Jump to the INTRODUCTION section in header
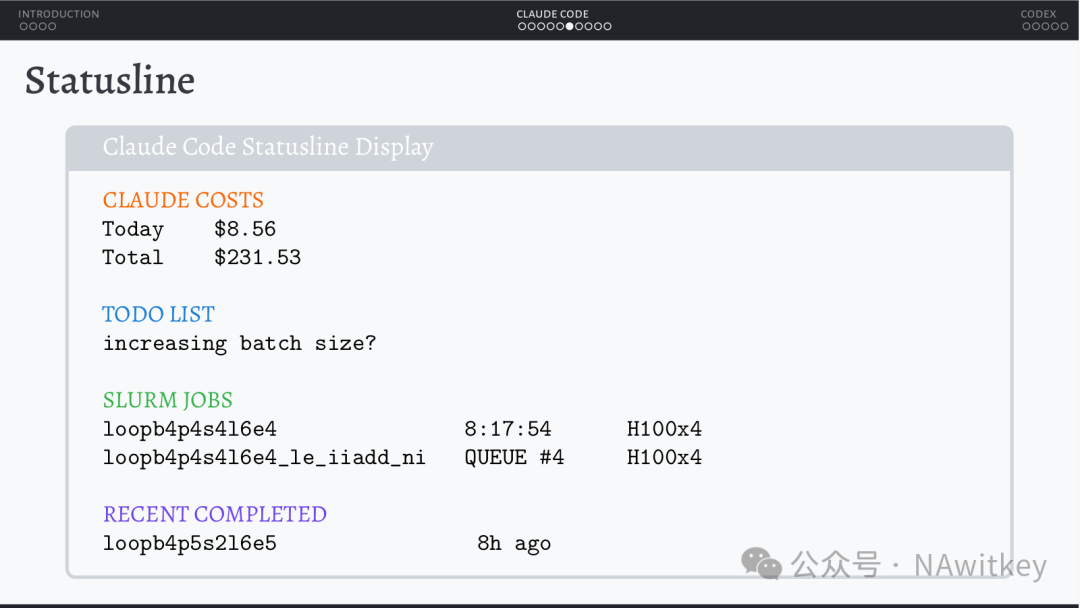Image resolution: width=1080 pixels, height=608 pixels. coord(59,14)
